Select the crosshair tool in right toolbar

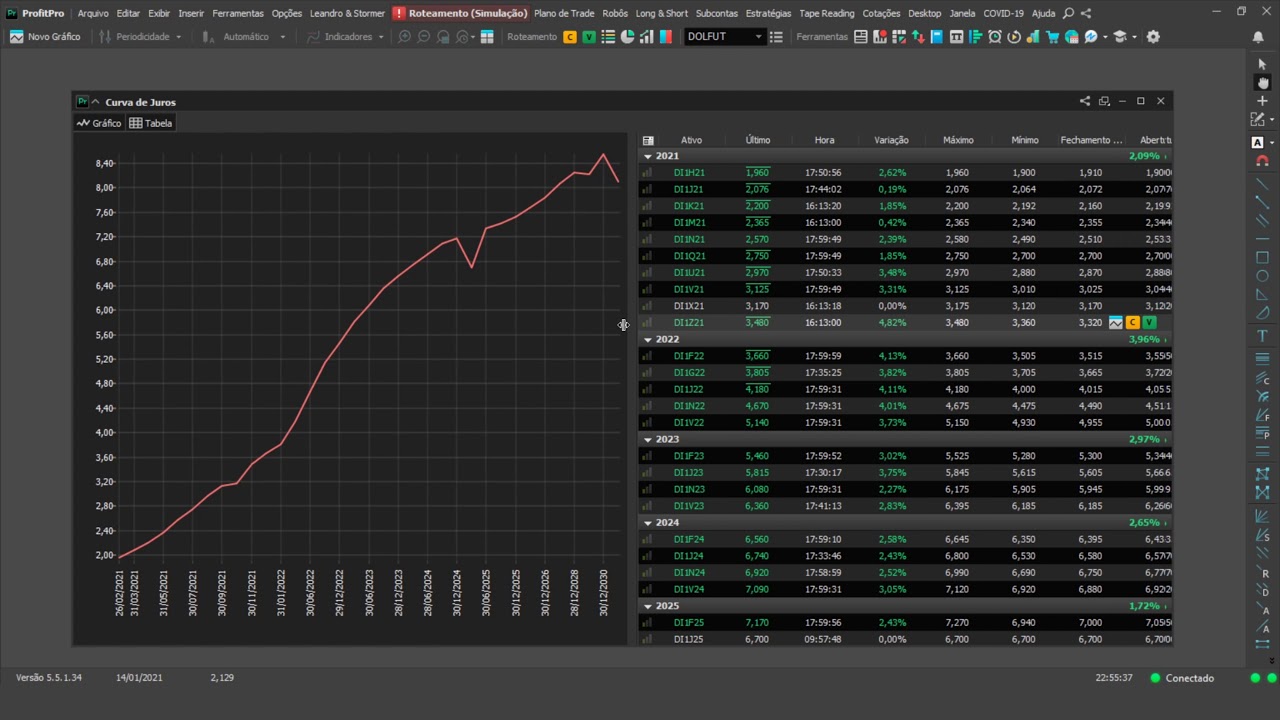tap(1262, 101)
